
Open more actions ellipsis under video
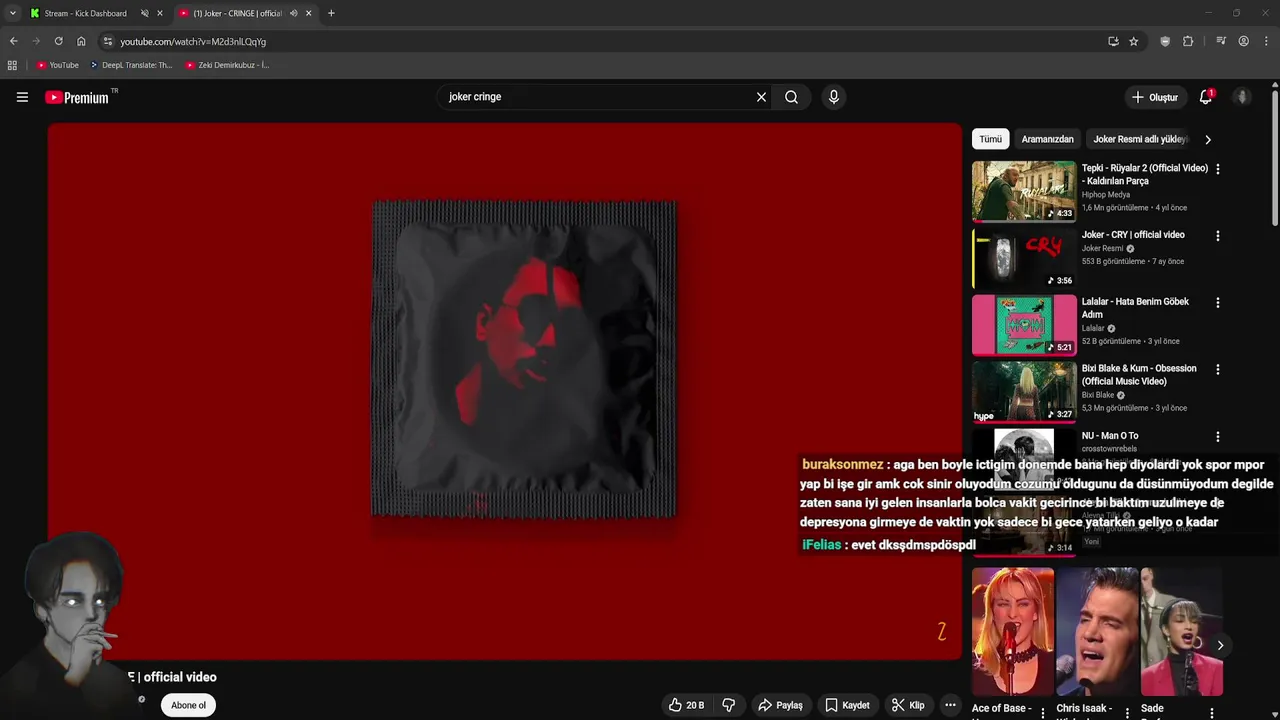coord(950,705)
